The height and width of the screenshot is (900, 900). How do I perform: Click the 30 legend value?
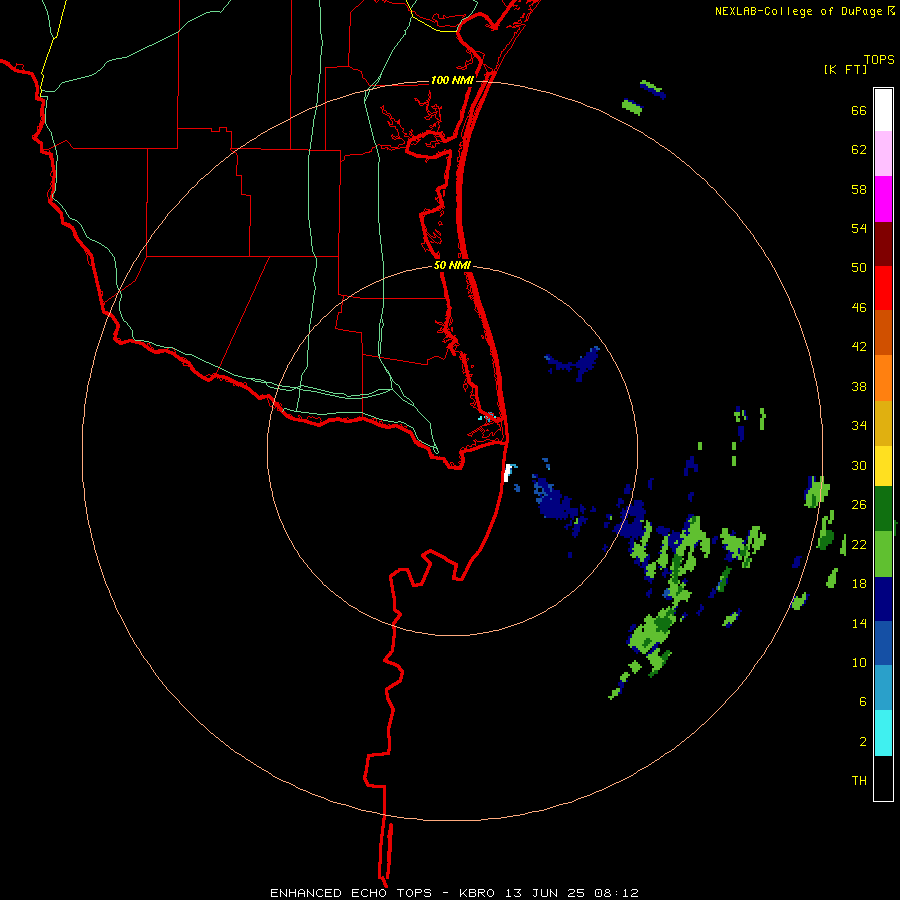(x=859, y=465)
